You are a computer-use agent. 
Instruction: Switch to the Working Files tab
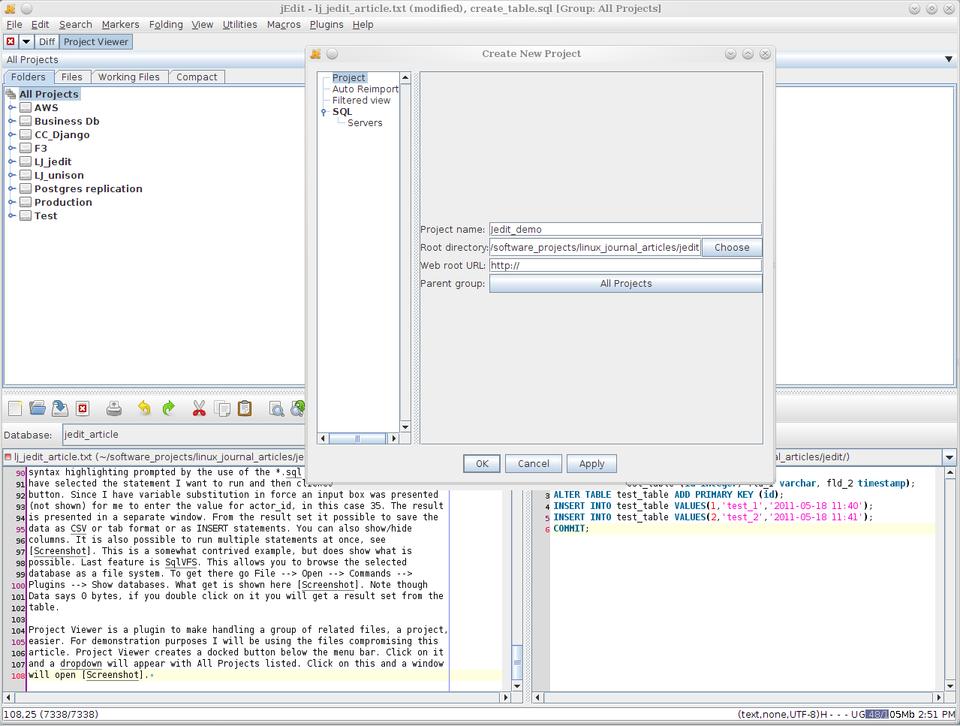tap(128, 77)
